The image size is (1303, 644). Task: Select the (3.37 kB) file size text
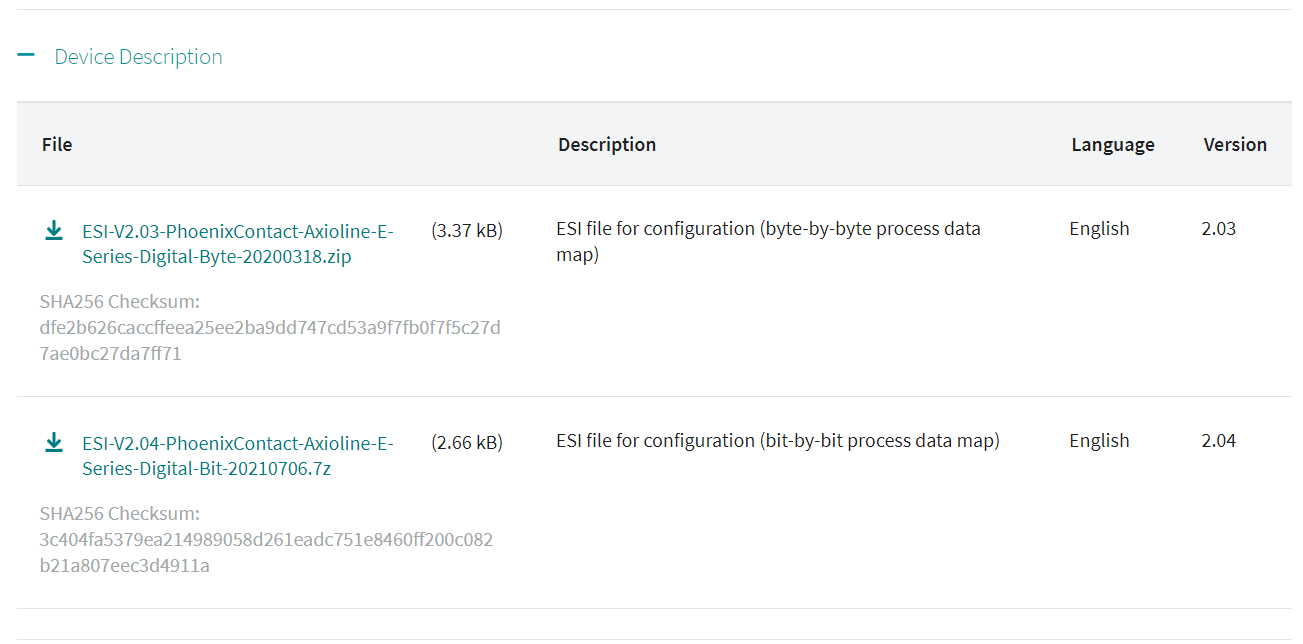(467, 231)
